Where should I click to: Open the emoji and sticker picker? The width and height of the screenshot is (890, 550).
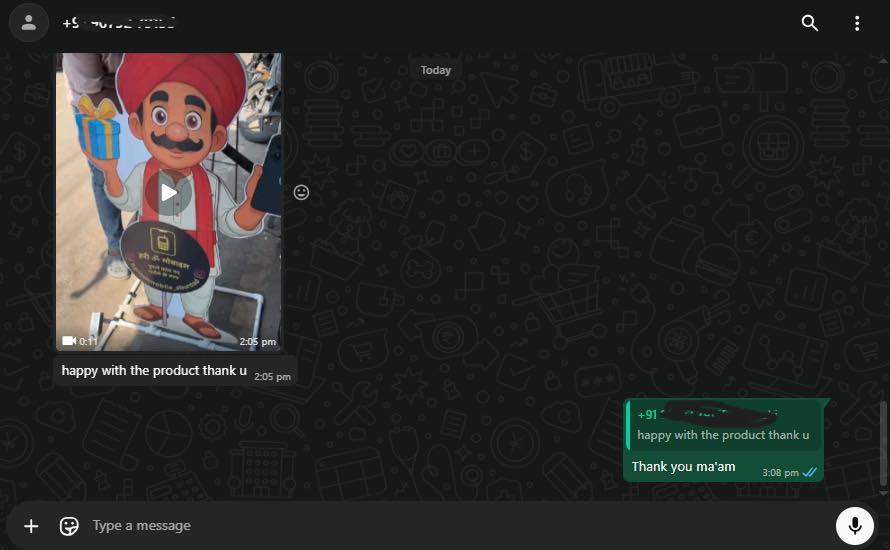pos(69,526)
